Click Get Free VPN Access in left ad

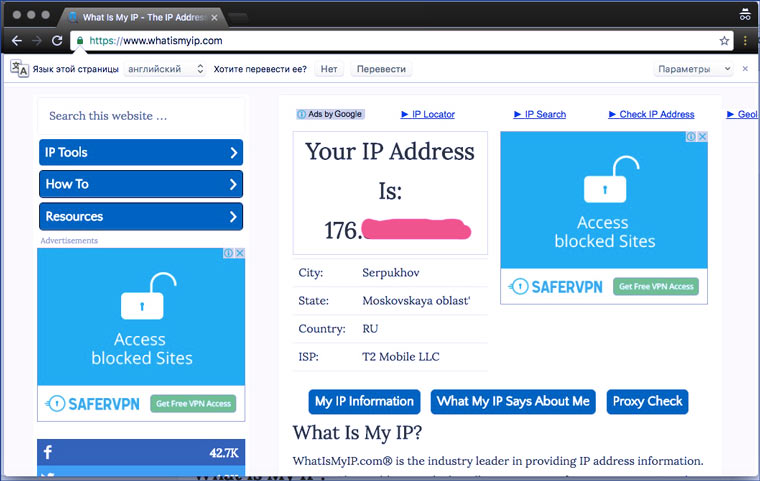point(193,403)
